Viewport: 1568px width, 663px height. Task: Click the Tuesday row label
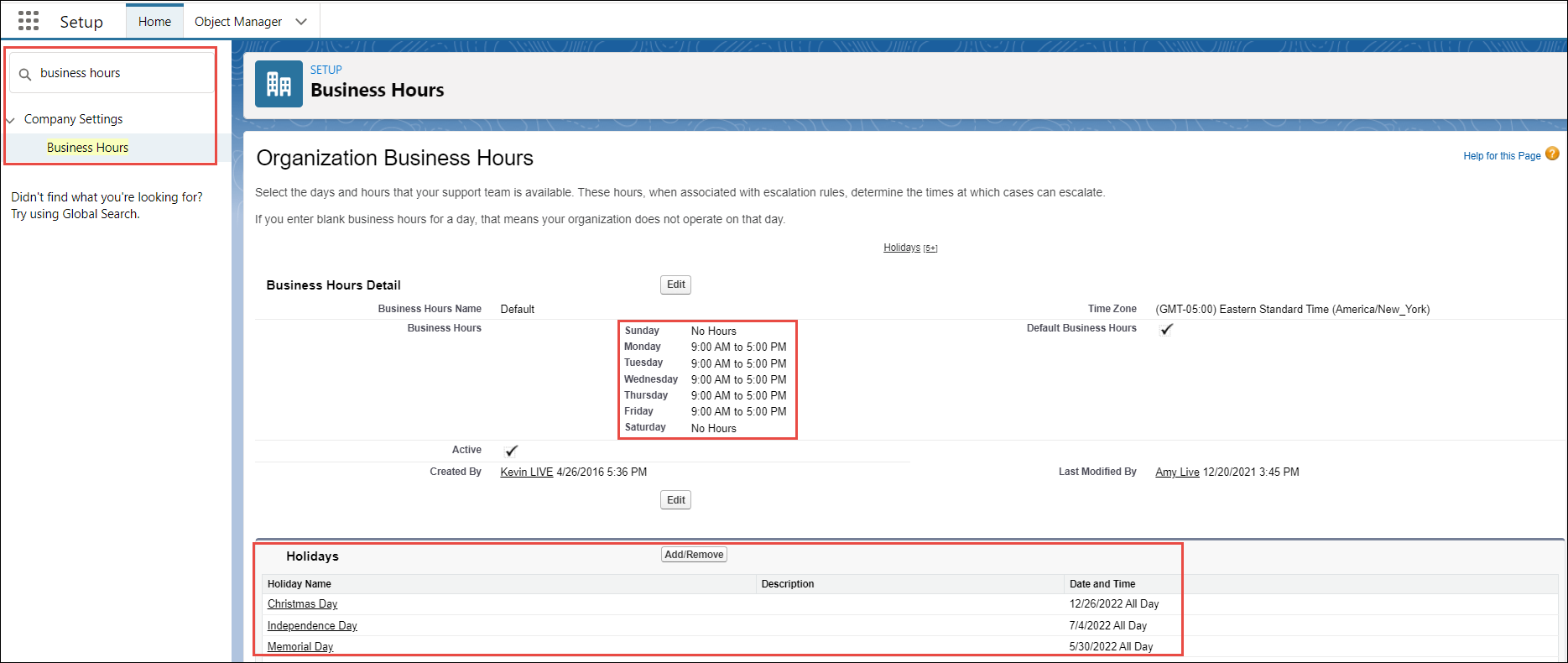(643, 363)
